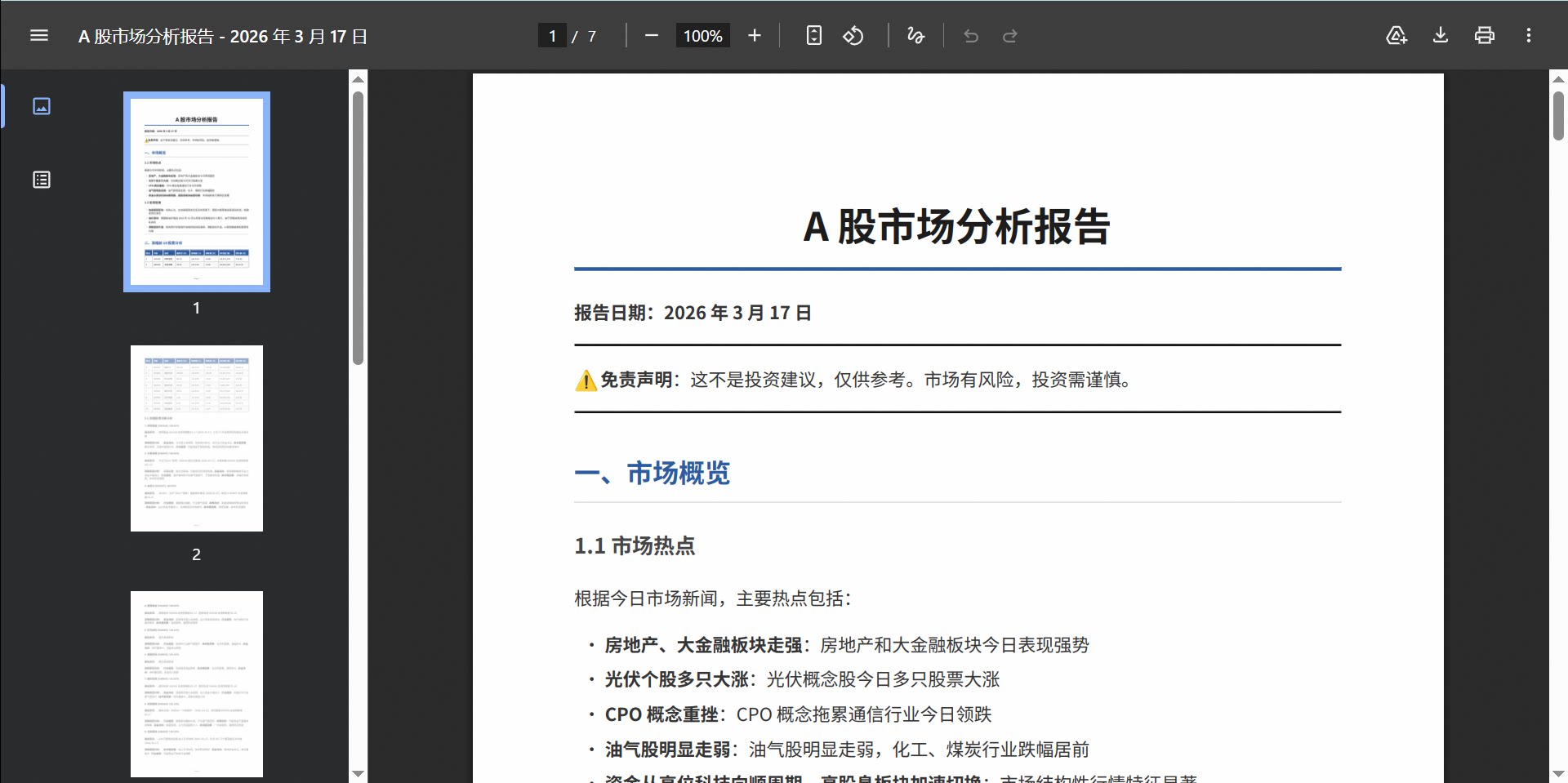Select the draw annotation tool
Screen dimensions: 1568x783
pyautogui.click(x=915, y=36)
